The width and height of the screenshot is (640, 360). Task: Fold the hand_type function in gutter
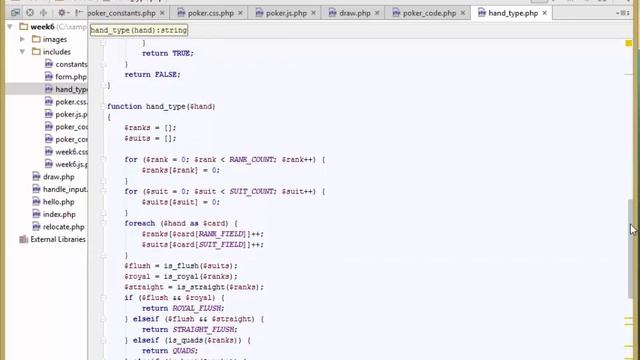103,107
